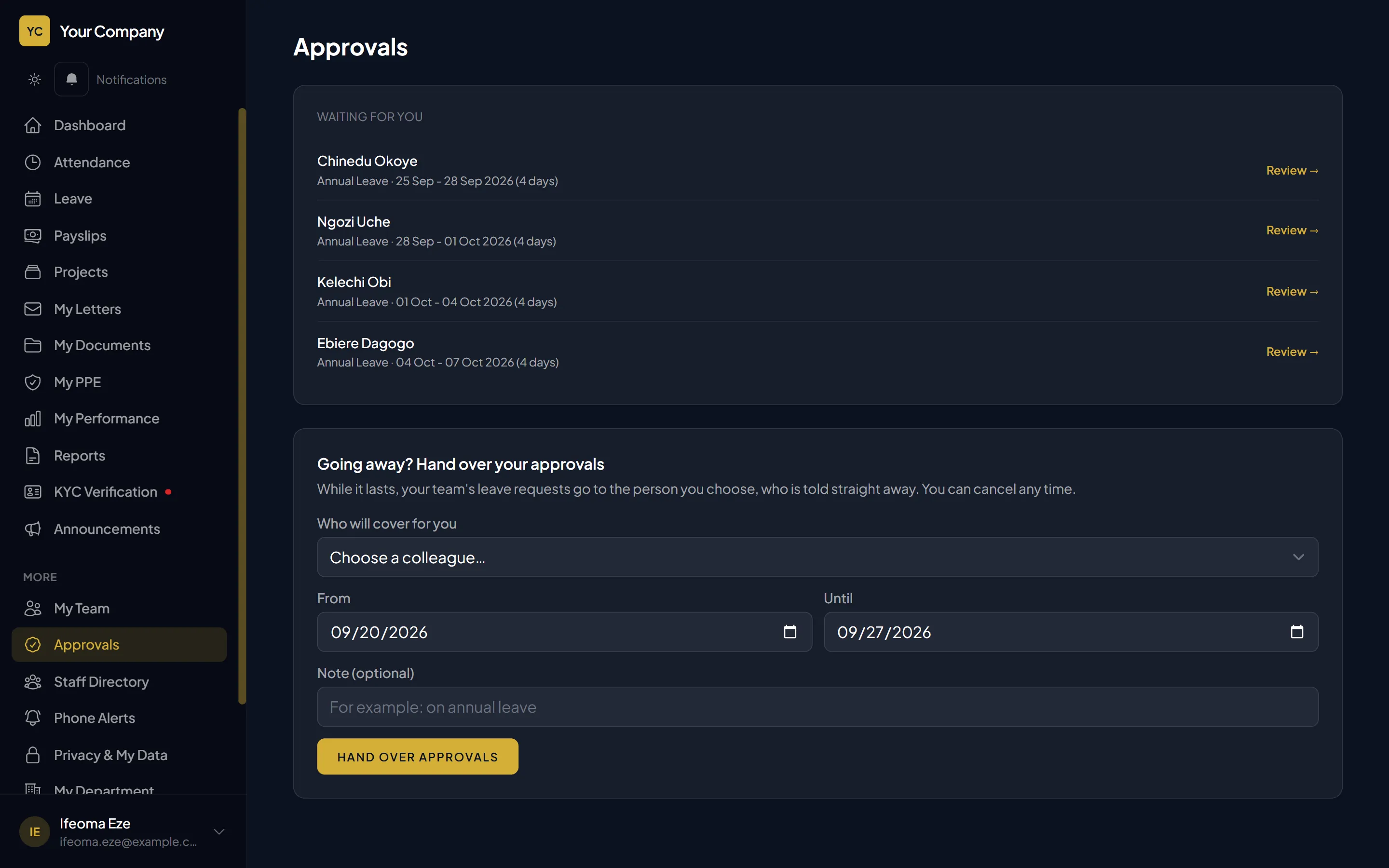The height and width of the screenshot is (868, 1389).
Task: Click the My Documents folder icon
Action: (33, 345)
